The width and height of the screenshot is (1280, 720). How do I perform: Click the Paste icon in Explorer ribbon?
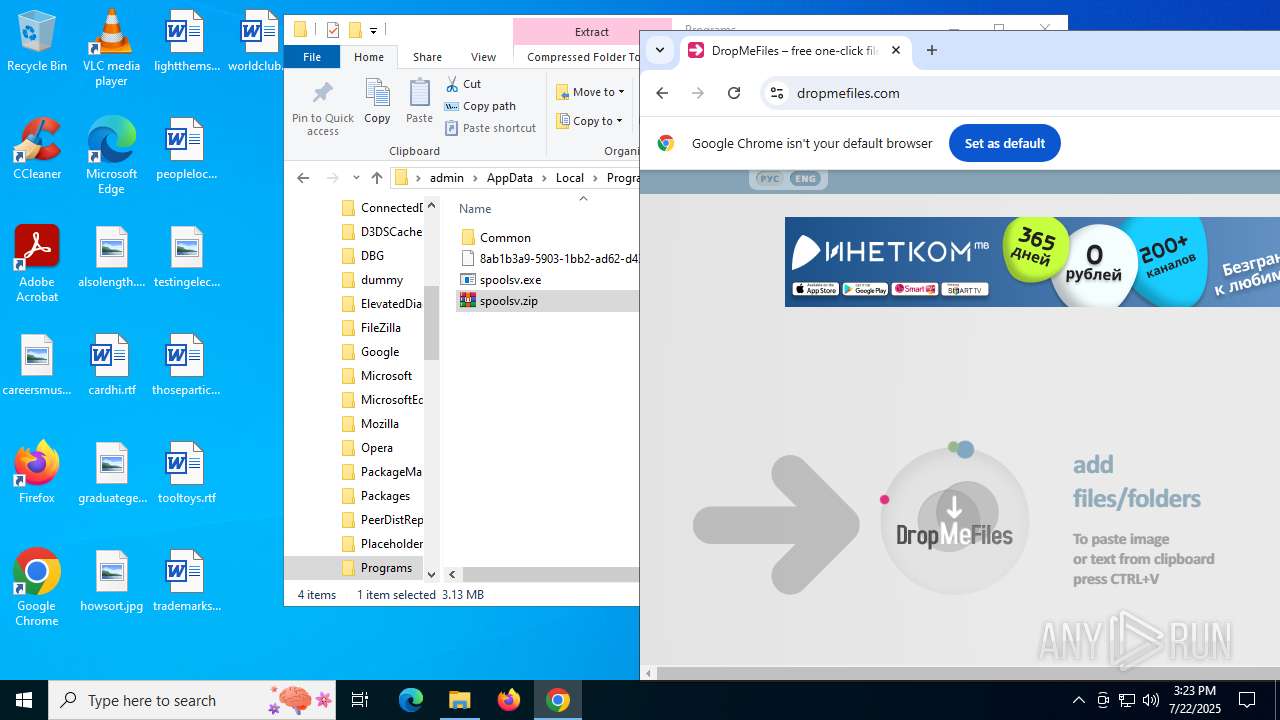pos(419,102)
